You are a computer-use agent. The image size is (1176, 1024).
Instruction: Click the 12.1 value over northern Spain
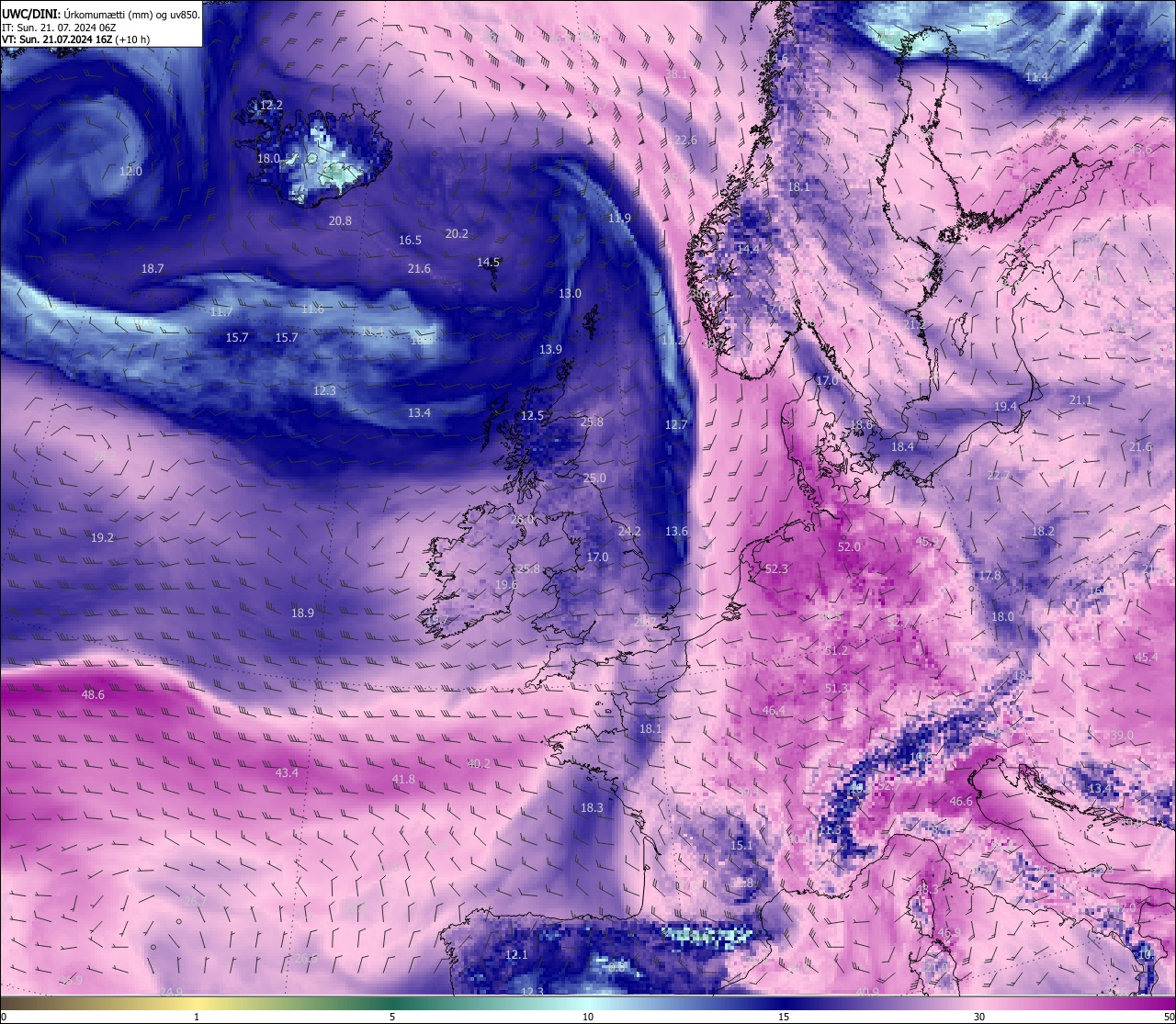(x=516, y=955)
